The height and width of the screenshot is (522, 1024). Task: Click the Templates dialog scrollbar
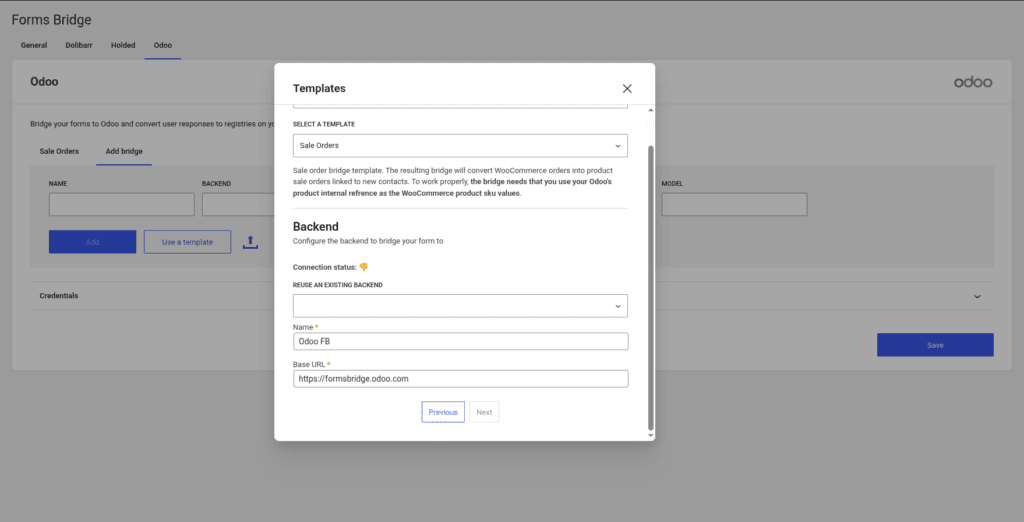coord(650,287)
